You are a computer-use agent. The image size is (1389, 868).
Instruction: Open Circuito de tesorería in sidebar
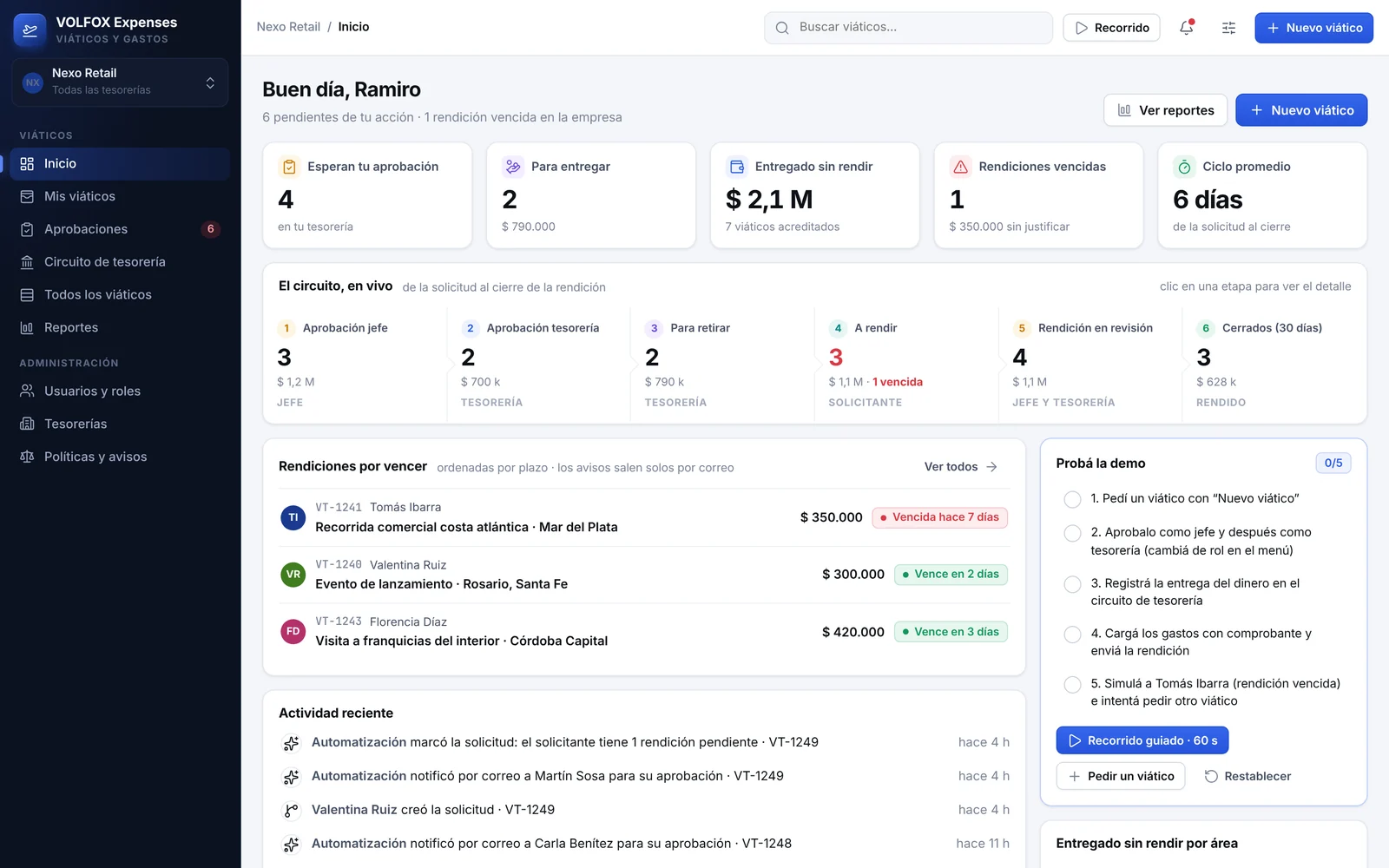pyautogui.click(x=120, y=262)
